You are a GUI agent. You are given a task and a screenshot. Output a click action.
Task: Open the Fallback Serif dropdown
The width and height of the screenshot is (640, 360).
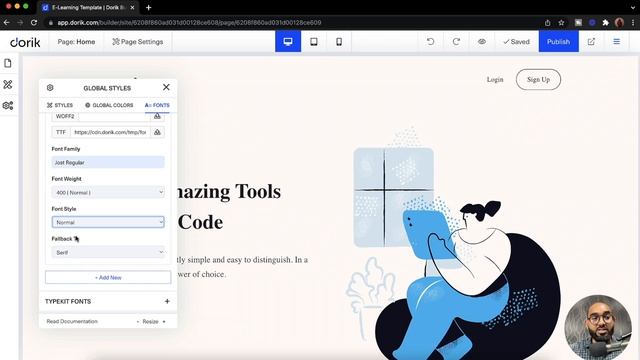coord(108,252)
